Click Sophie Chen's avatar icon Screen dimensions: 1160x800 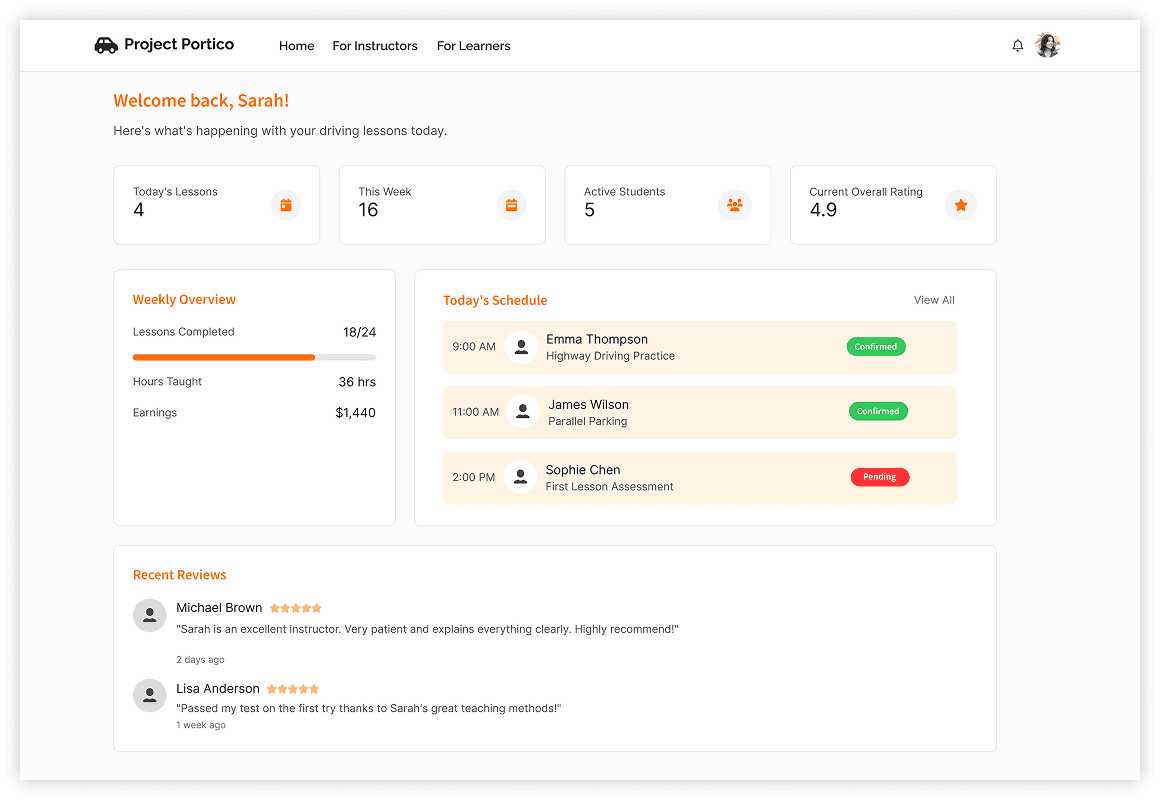coord(521,477)
